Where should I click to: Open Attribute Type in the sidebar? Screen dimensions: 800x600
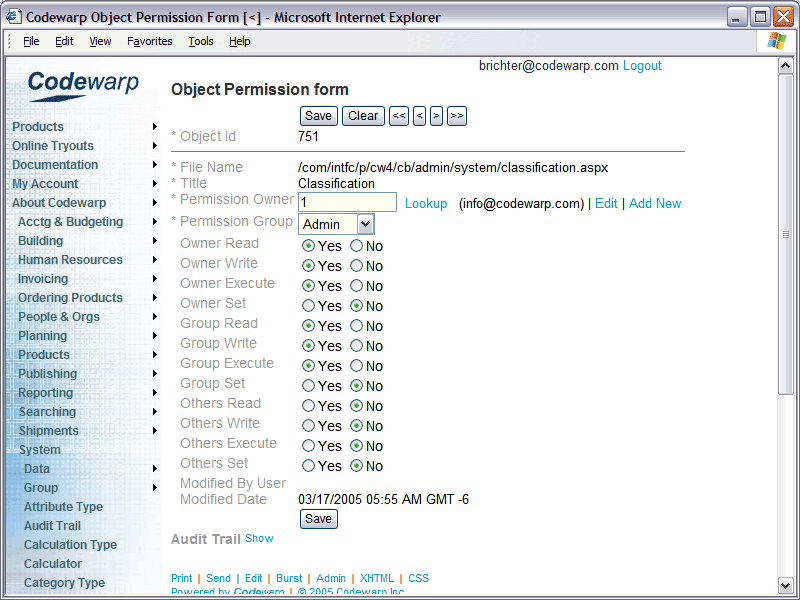point(63,507)
